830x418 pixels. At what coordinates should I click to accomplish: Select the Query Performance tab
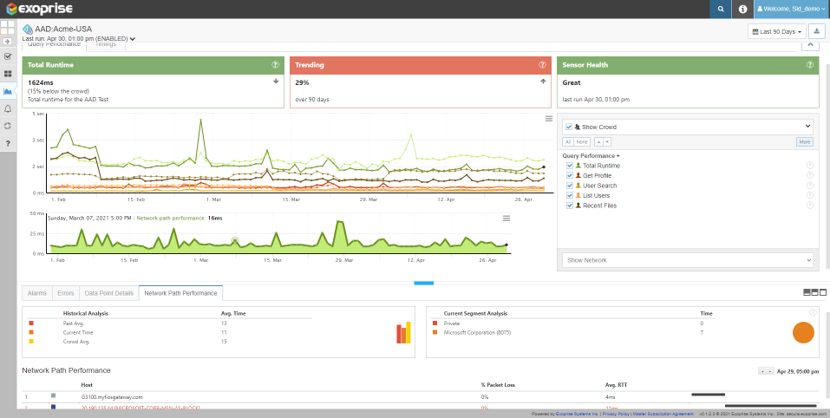54,45
